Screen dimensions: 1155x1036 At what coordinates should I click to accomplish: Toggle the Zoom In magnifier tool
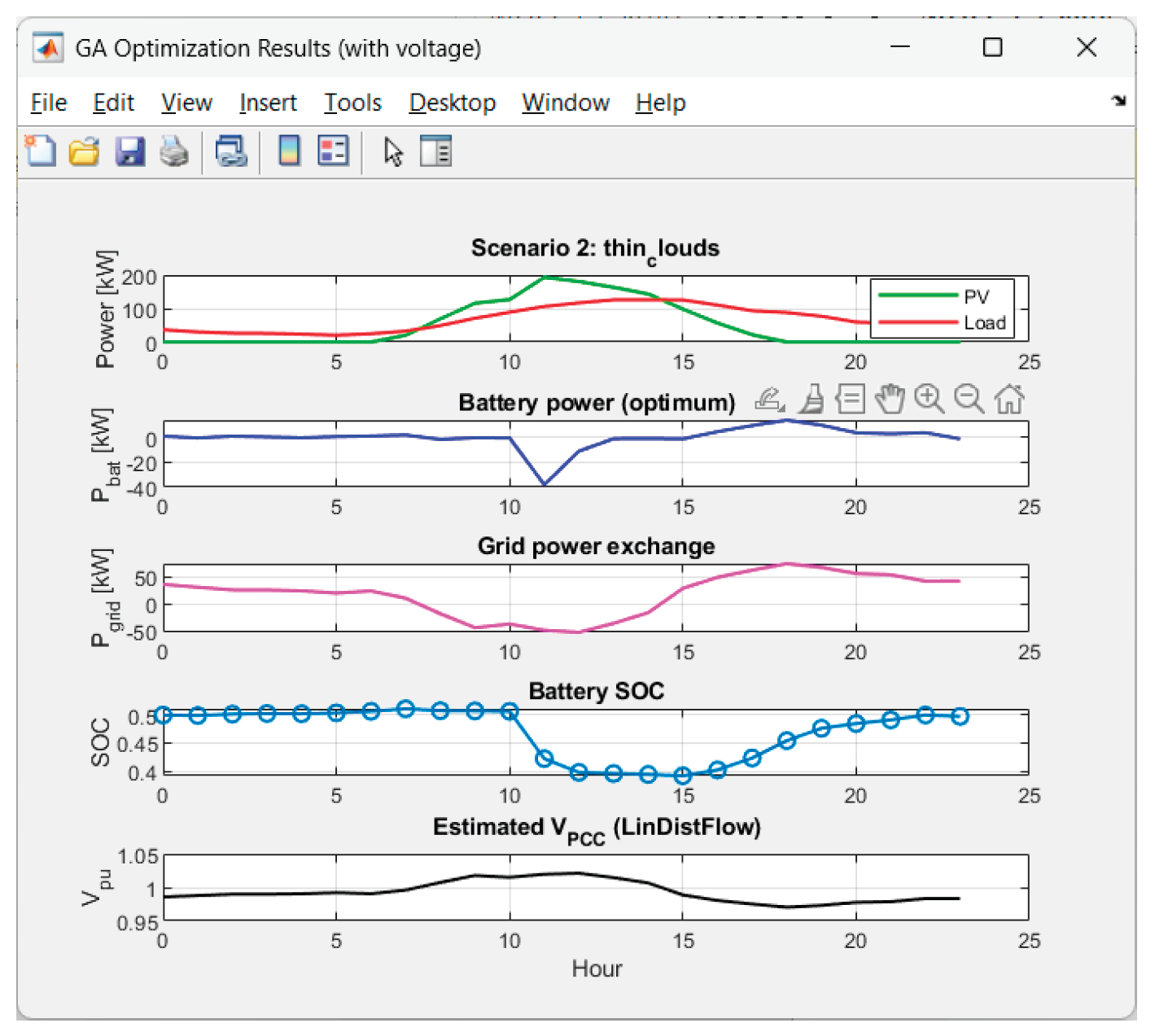coord(929,400)
